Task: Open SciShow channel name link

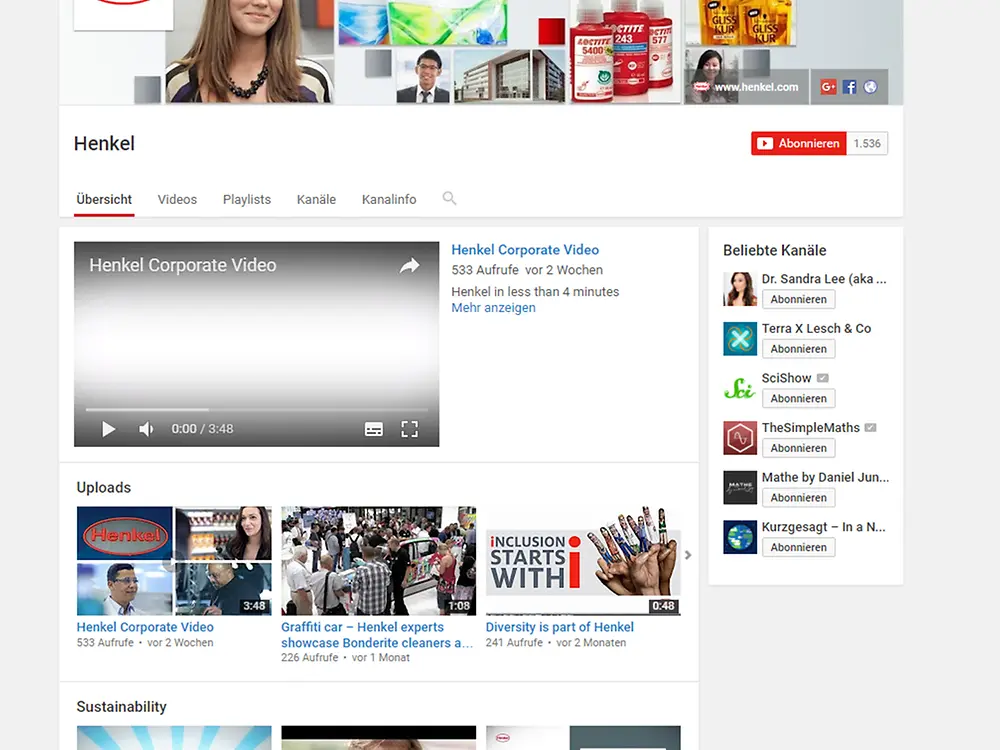Action: point(786,378)
